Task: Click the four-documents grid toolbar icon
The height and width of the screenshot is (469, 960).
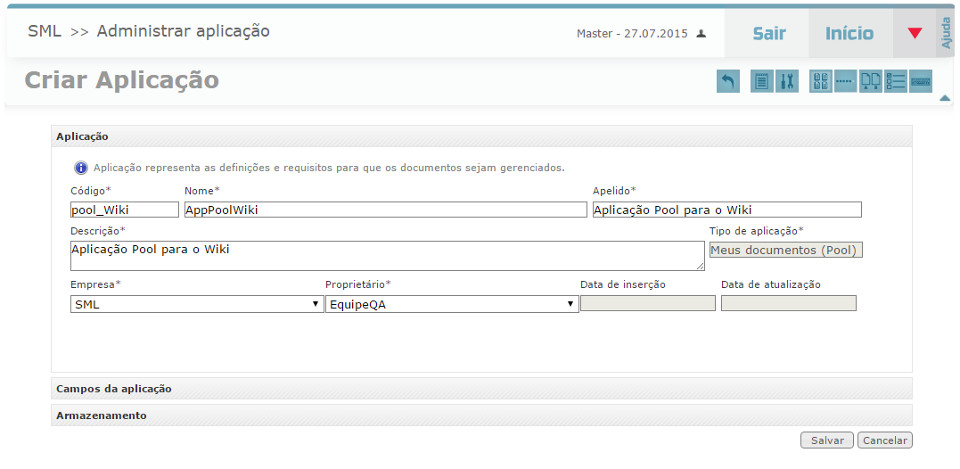Action: [820, 82]
